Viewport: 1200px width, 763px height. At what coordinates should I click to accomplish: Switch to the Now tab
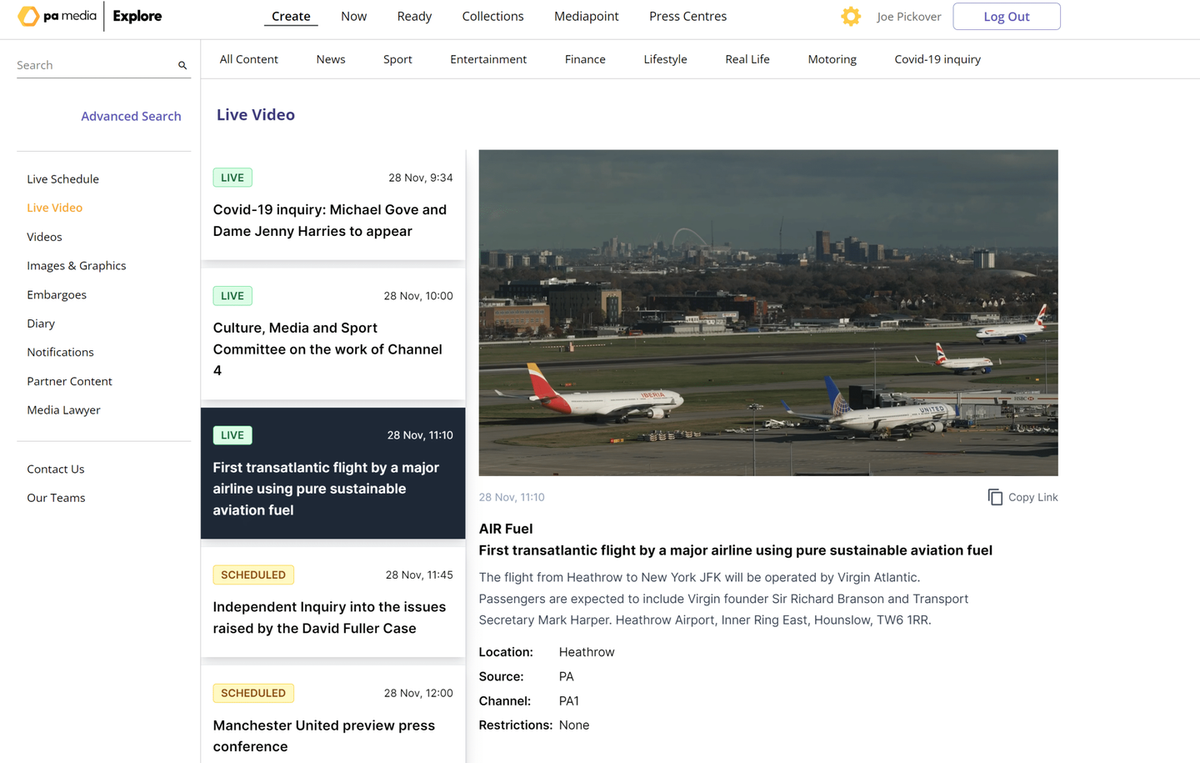[x=354, y=16]
